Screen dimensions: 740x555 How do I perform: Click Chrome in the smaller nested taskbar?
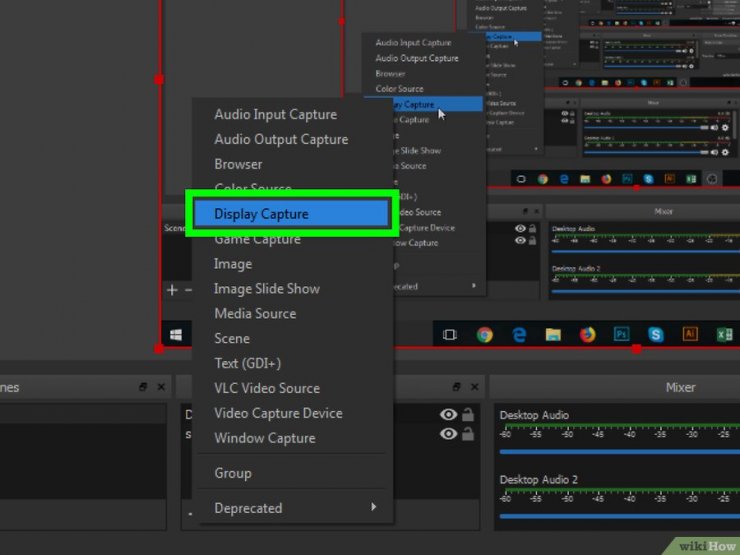(543, 179)
